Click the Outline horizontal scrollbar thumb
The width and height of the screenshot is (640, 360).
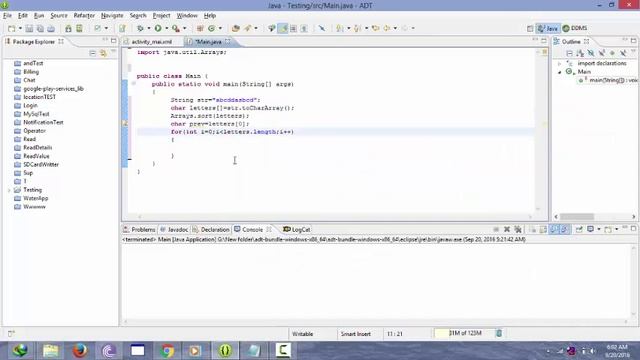[577, 217]
